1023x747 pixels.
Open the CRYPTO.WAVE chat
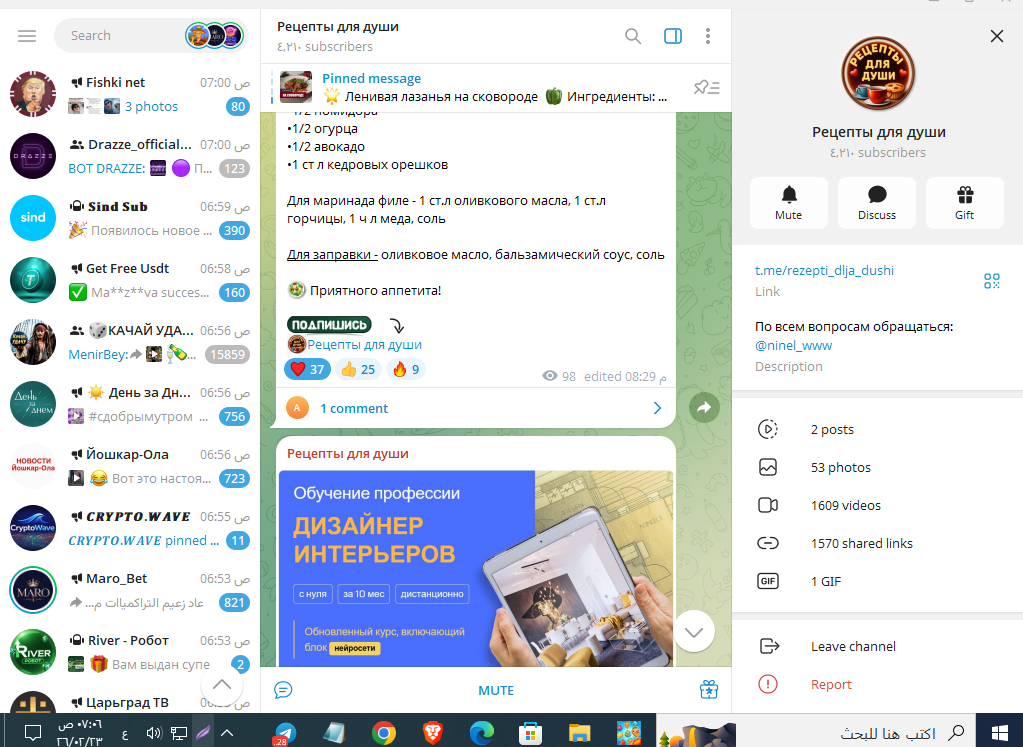130,528
